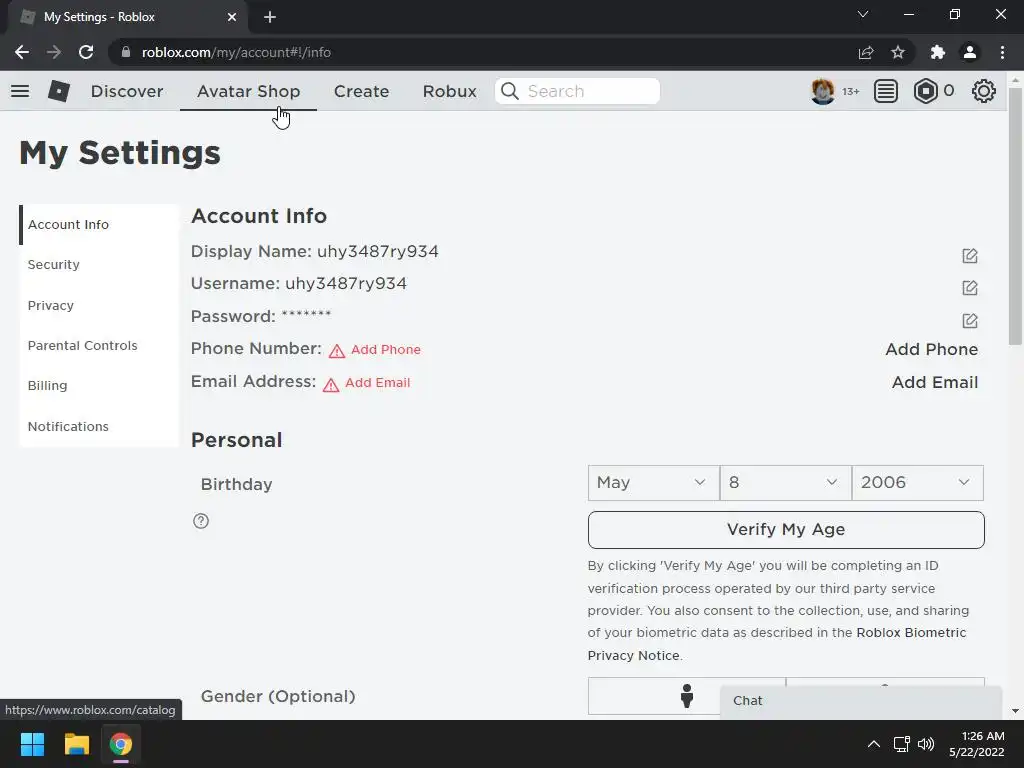Reload the Roblox page
The width and height of the screenshot is (1024, 768).
point(86,52)
